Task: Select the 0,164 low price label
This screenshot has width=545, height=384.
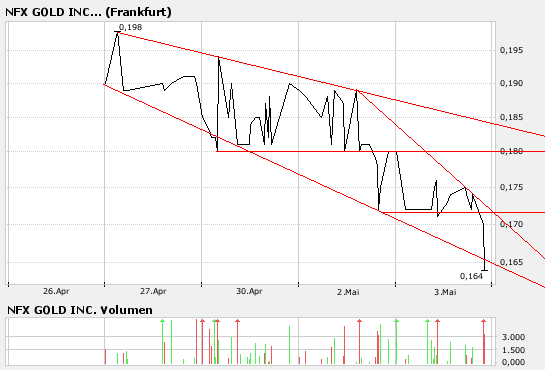Action: tap(471, 276)
